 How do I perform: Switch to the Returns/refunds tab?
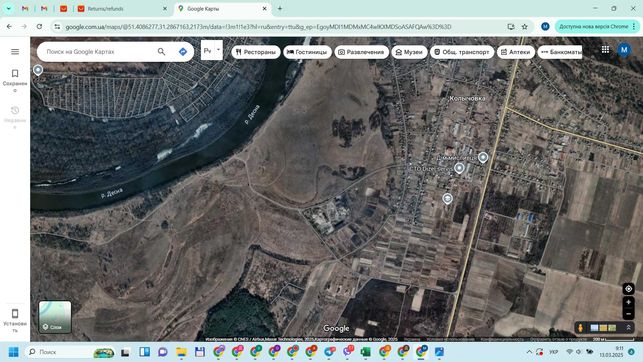click(105, 9)
